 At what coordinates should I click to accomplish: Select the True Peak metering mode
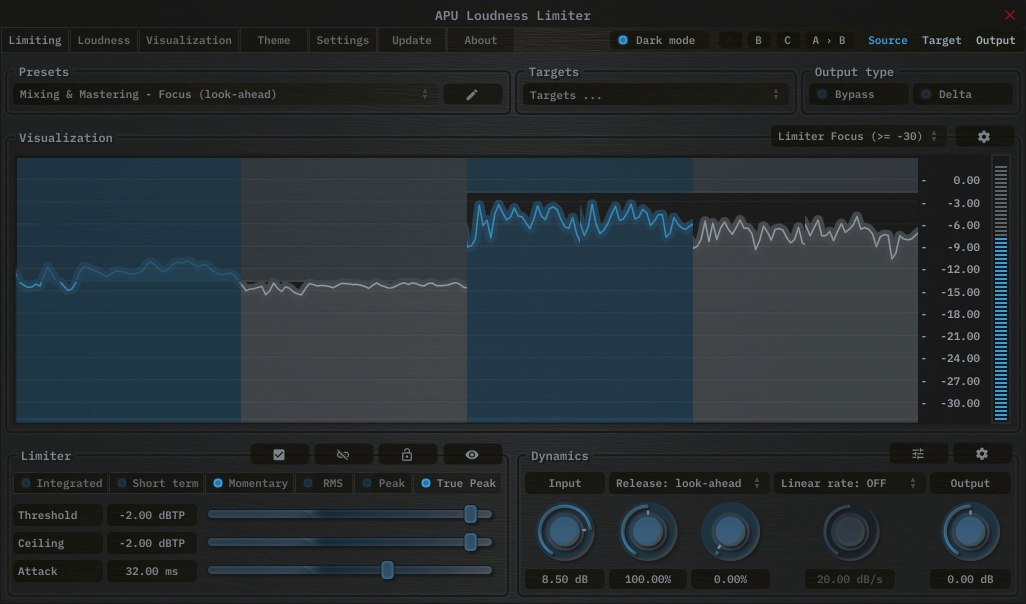point(458,483)
